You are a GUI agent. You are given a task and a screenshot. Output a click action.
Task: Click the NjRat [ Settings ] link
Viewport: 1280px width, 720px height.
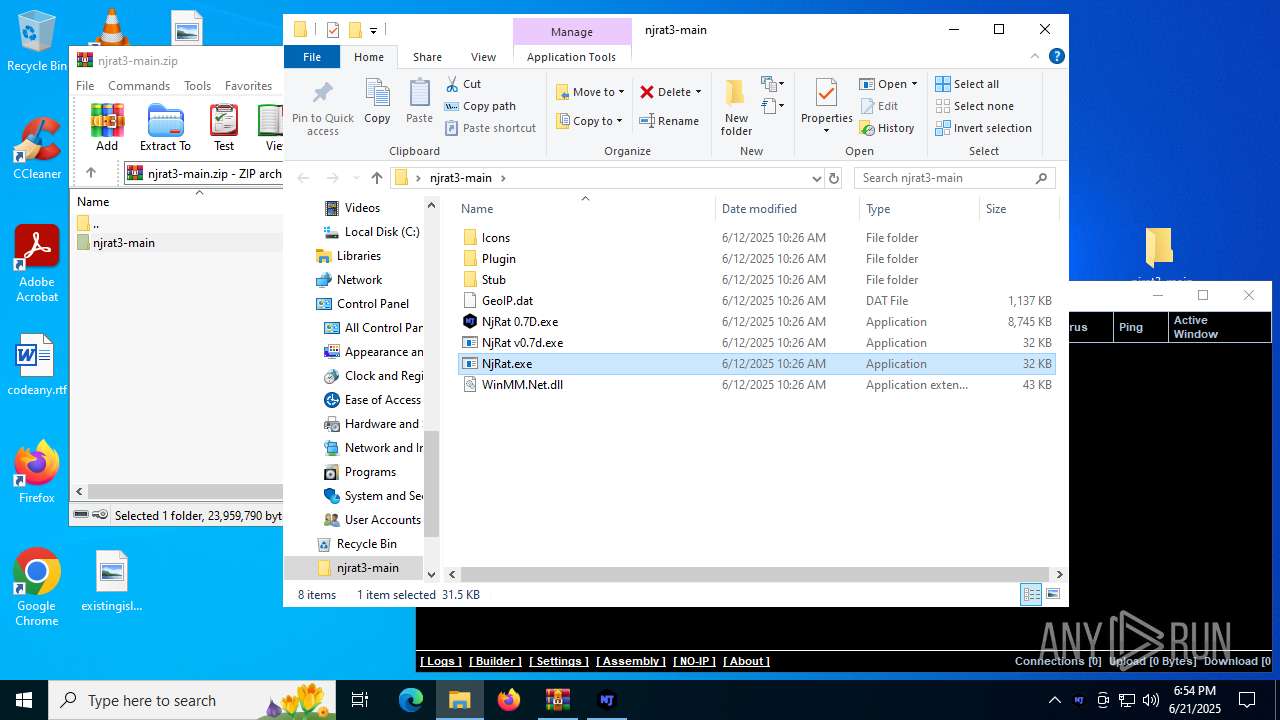click(559, 661)
